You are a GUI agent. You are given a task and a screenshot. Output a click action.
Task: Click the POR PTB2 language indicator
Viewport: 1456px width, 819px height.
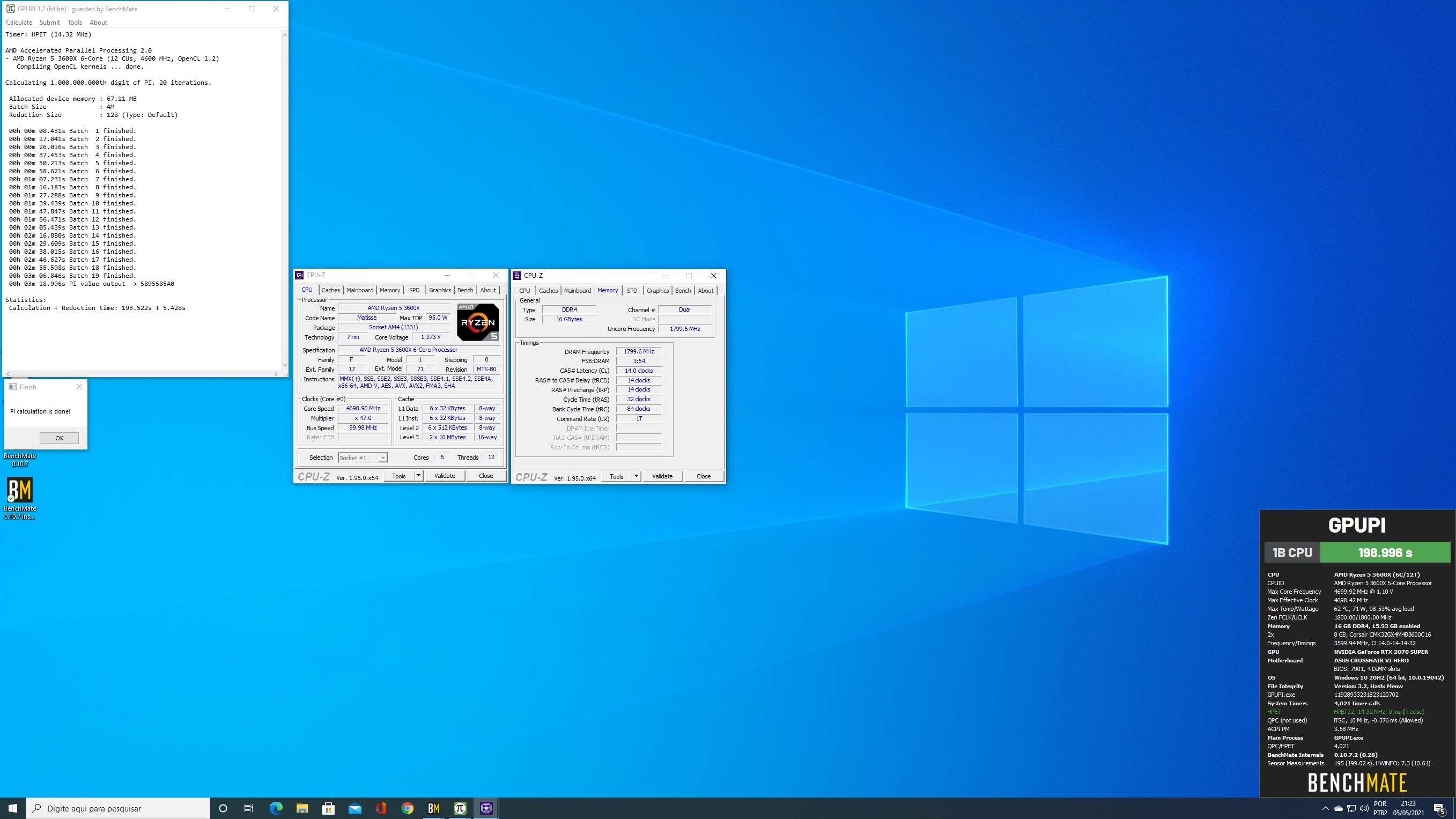[x=1380, y=808]
